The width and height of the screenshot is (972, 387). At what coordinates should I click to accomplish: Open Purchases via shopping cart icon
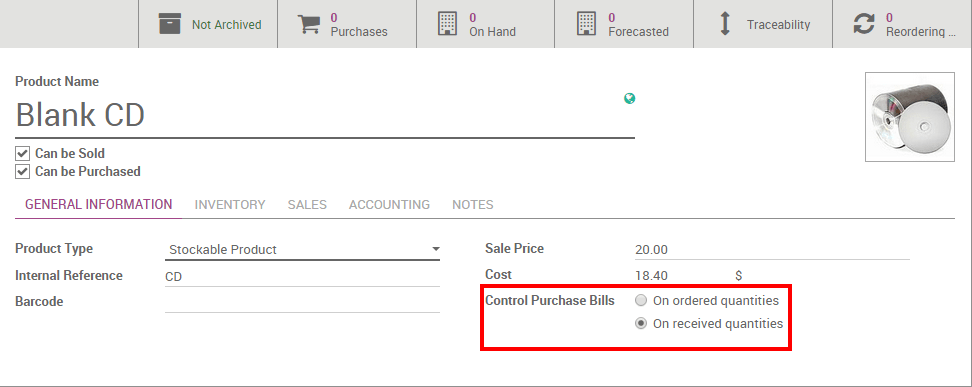309,24
